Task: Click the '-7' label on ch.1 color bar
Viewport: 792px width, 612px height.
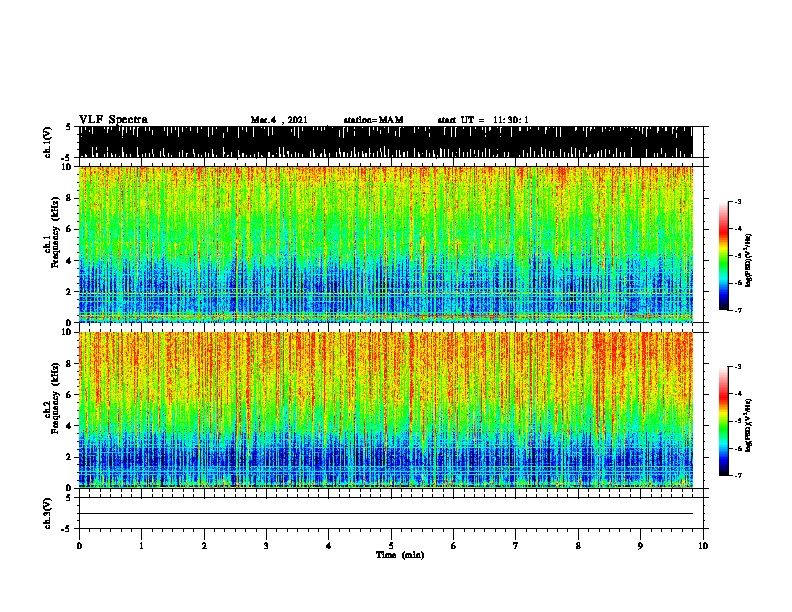Action: coord(738,310)
